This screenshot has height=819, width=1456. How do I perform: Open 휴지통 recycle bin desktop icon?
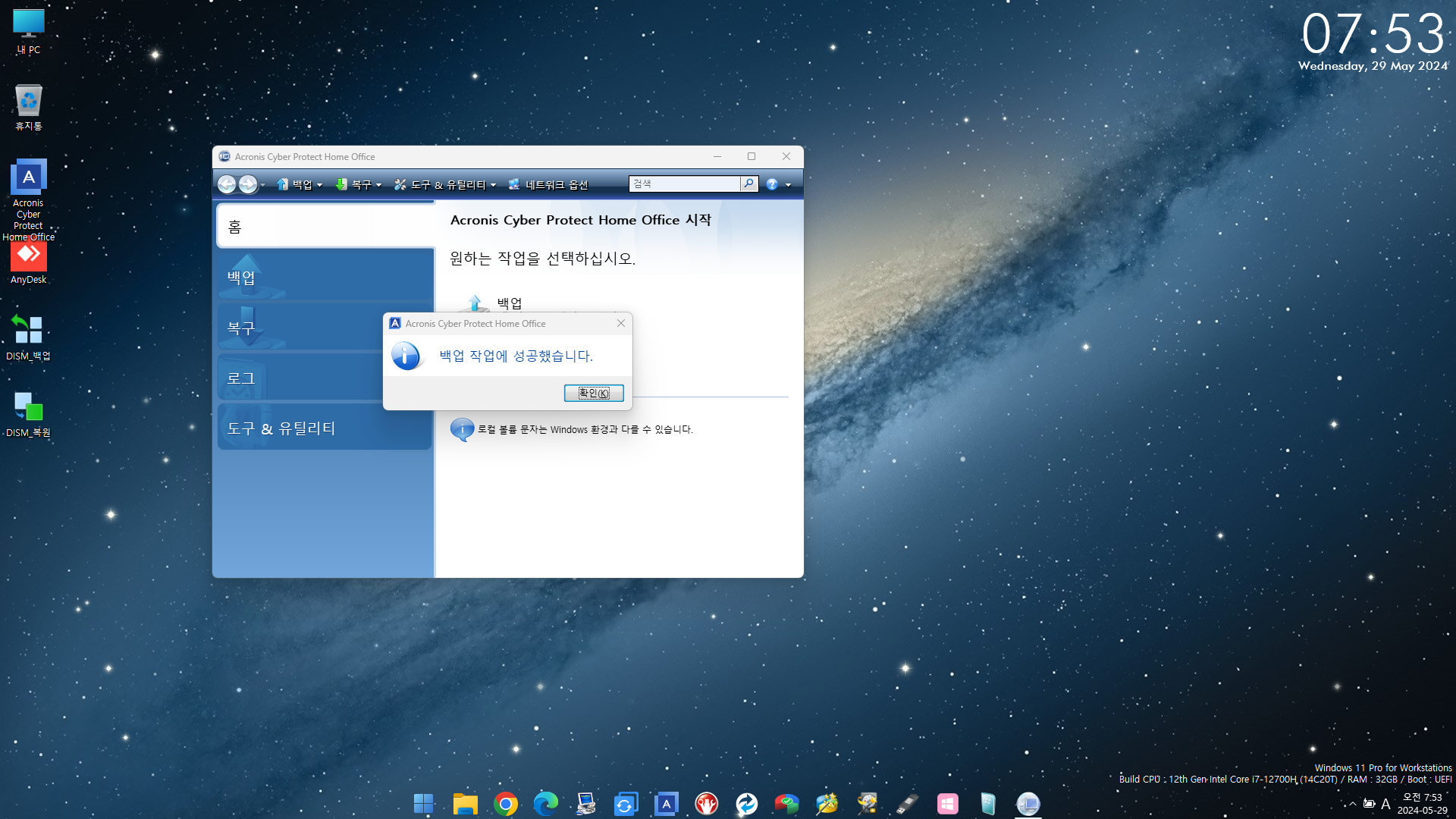point(29,108)
